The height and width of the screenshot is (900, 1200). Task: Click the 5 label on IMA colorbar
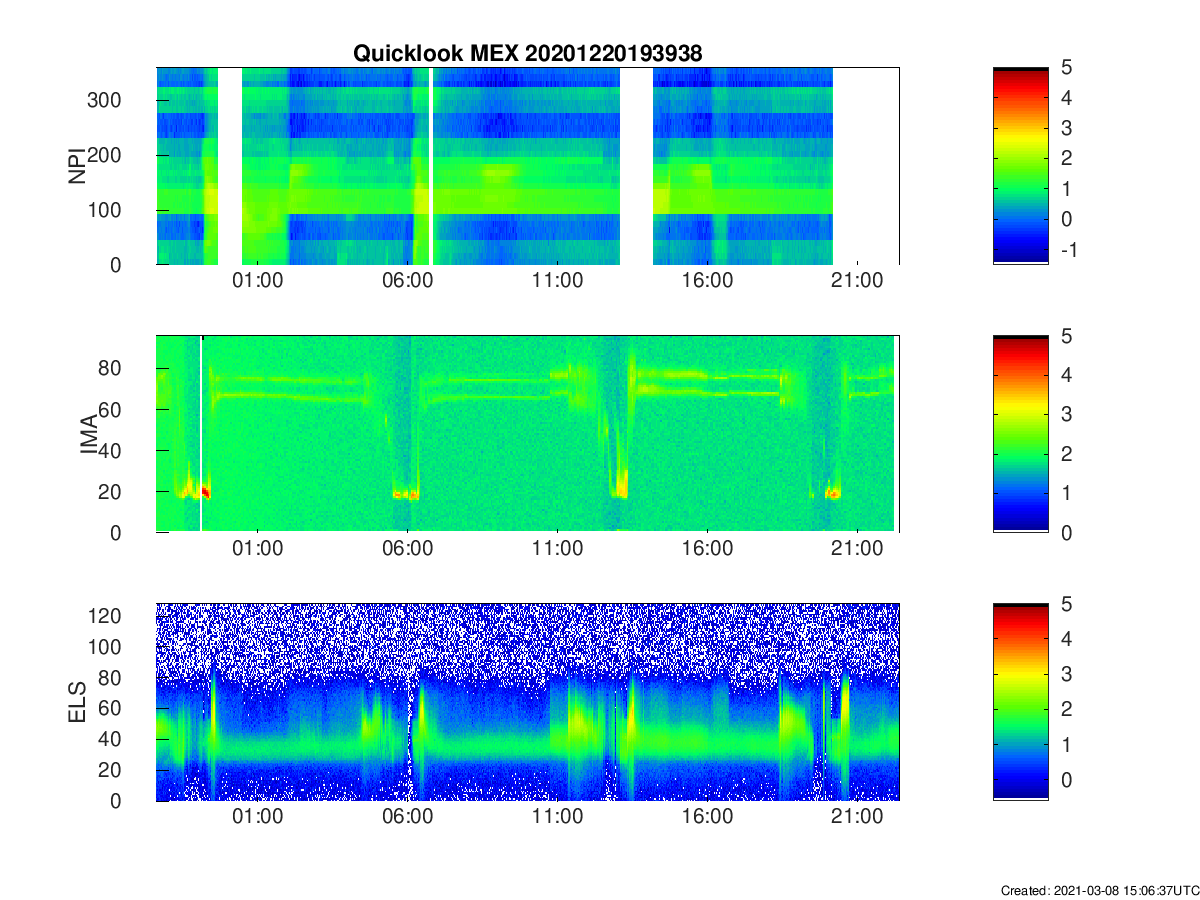(x=1065, y=336)
